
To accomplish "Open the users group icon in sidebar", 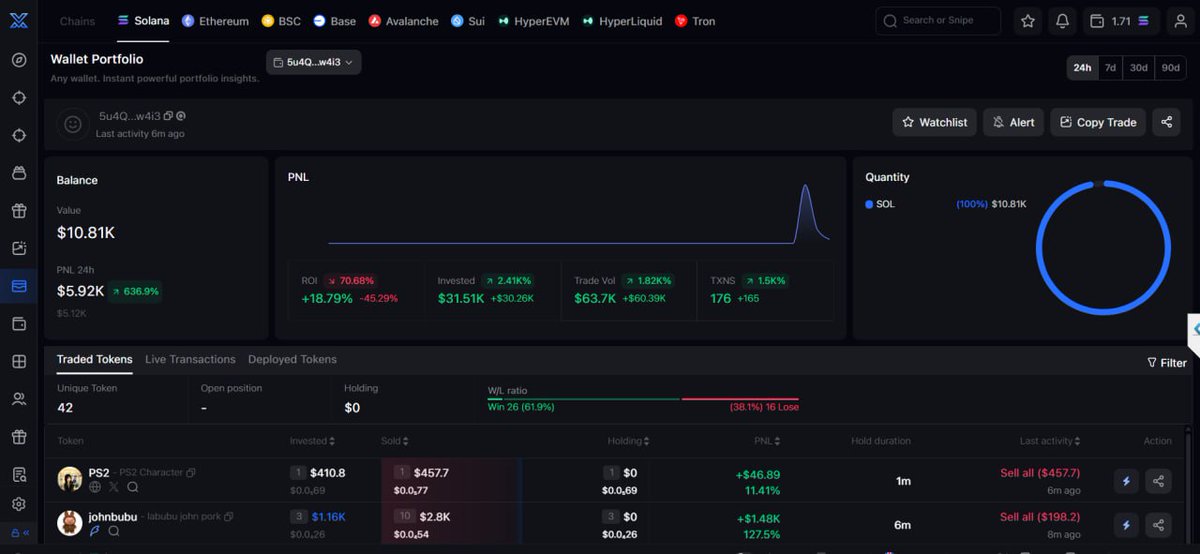I will point(19,399).
